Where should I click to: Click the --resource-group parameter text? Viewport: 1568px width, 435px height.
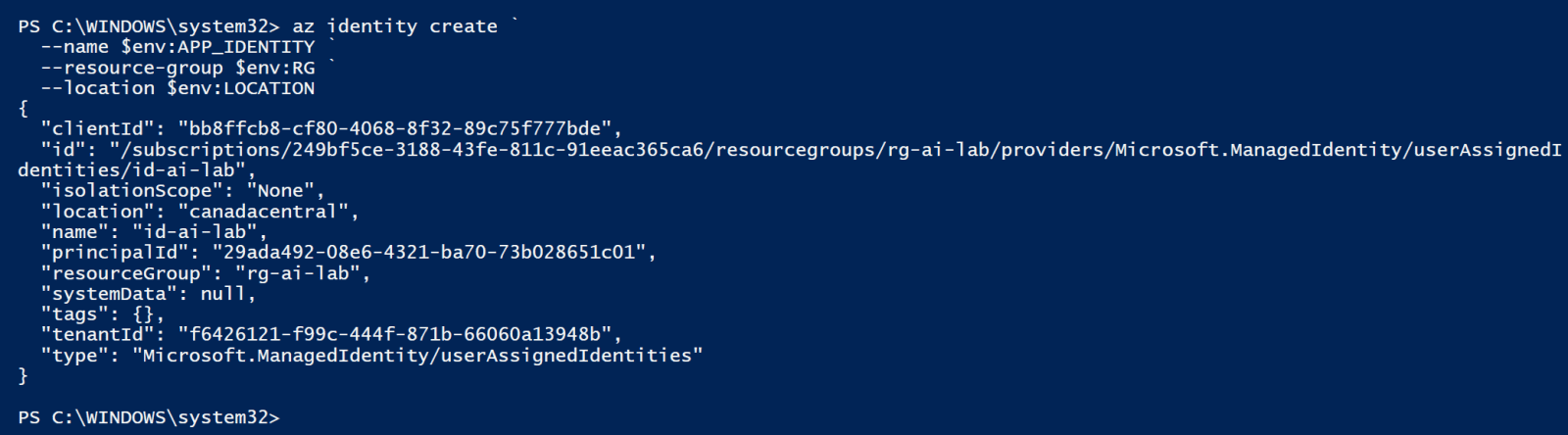point(132,67)
